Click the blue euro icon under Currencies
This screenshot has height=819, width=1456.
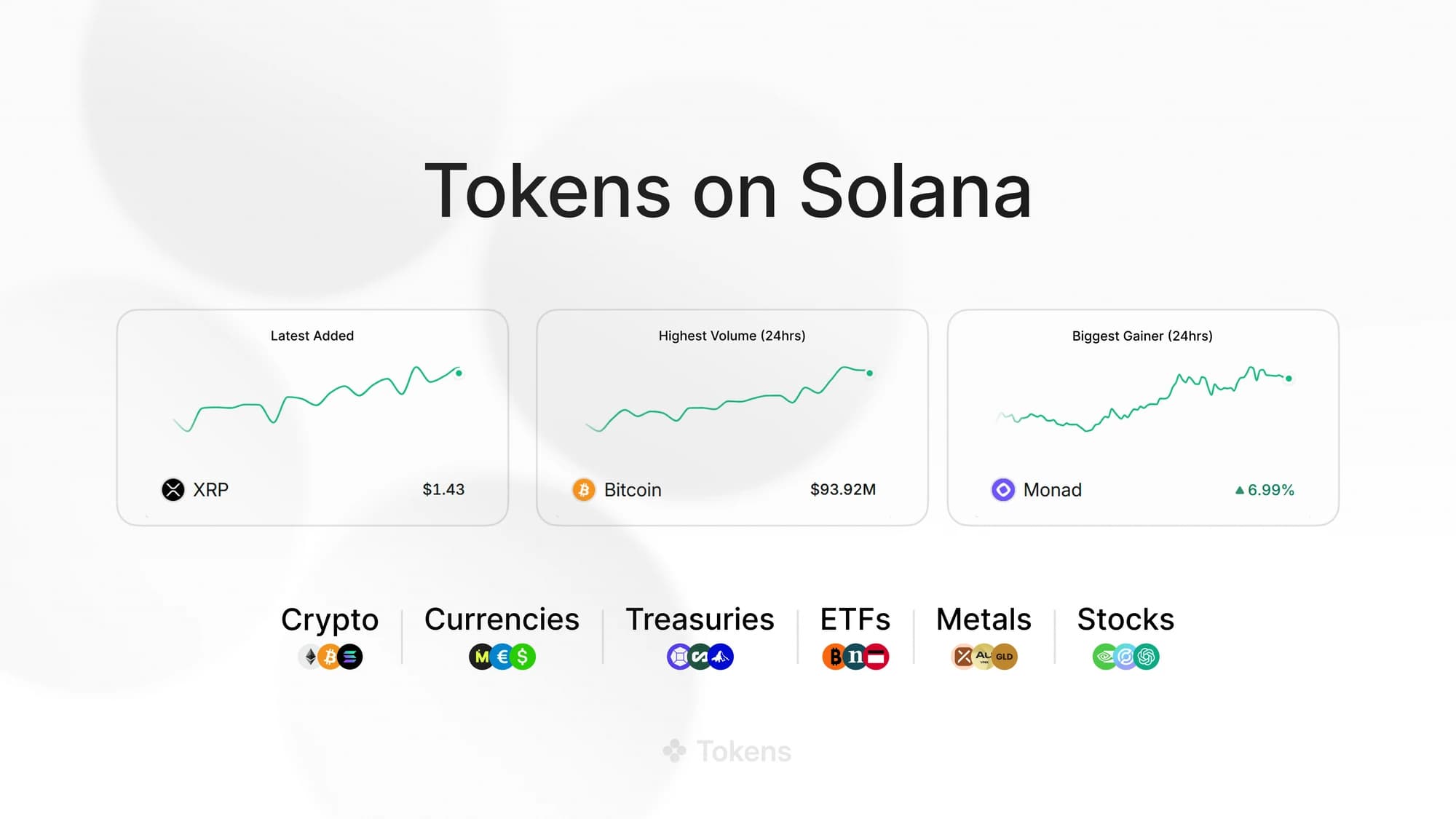502,657
